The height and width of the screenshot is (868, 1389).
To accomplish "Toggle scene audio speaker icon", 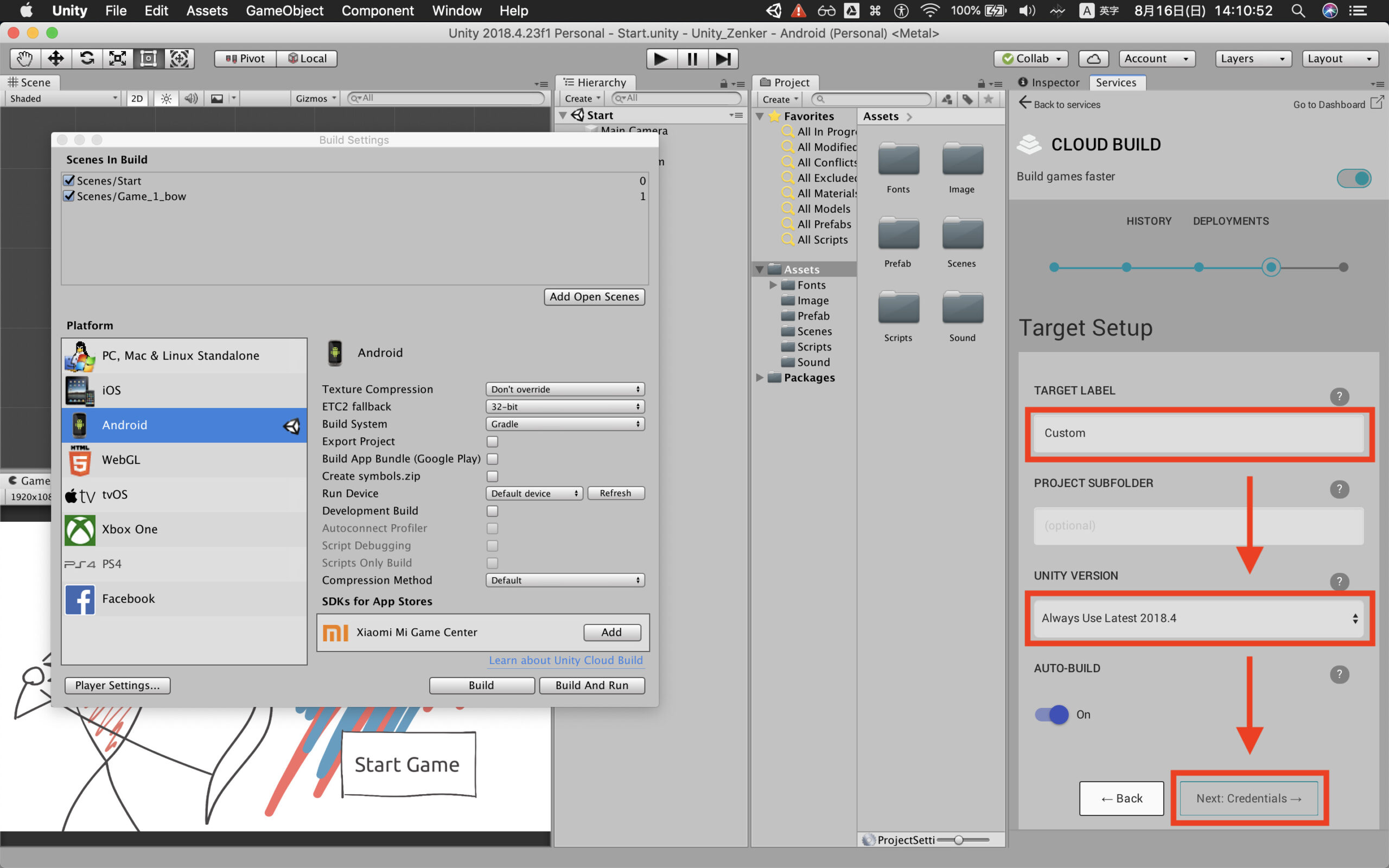I will tap(191, 99).
